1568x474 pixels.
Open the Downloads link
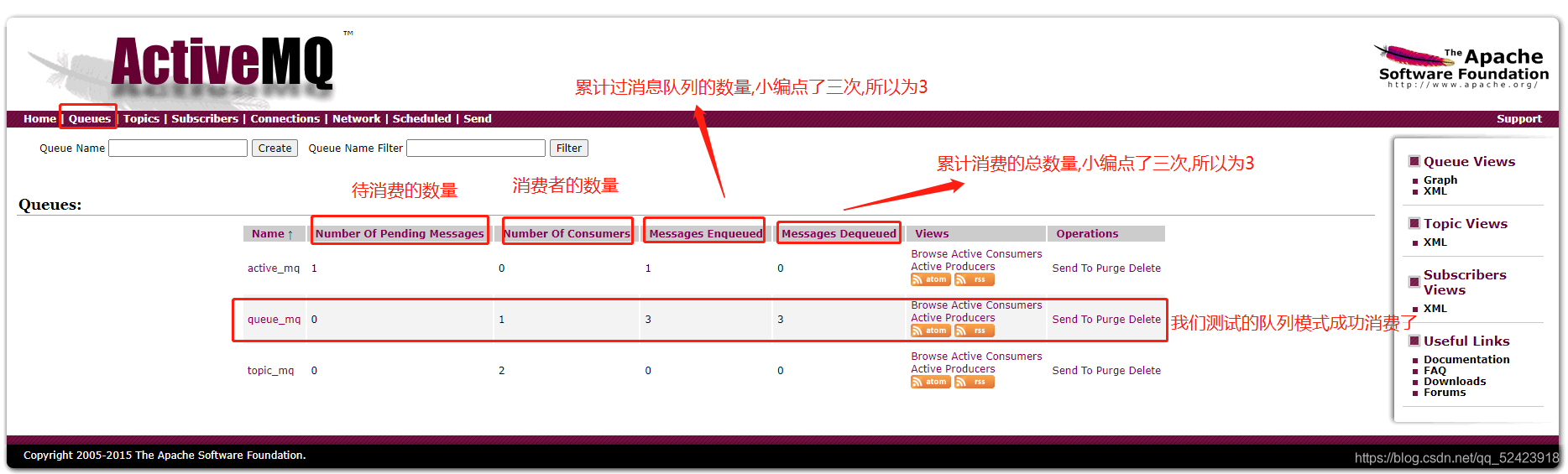(1455, 382)
